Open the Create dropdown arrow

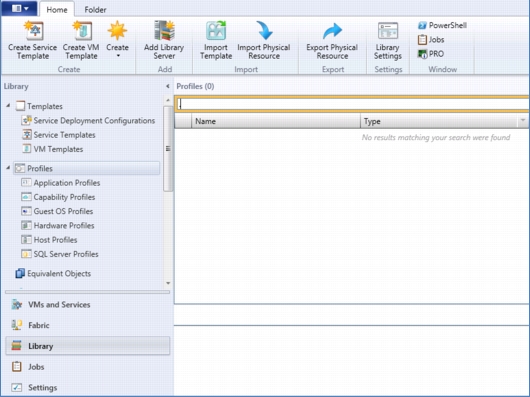[118, 56]
